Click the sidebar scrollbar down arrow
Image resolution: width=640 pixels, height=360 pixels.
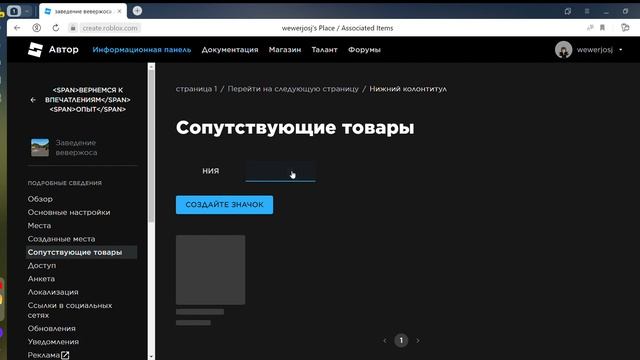(151, 356)
